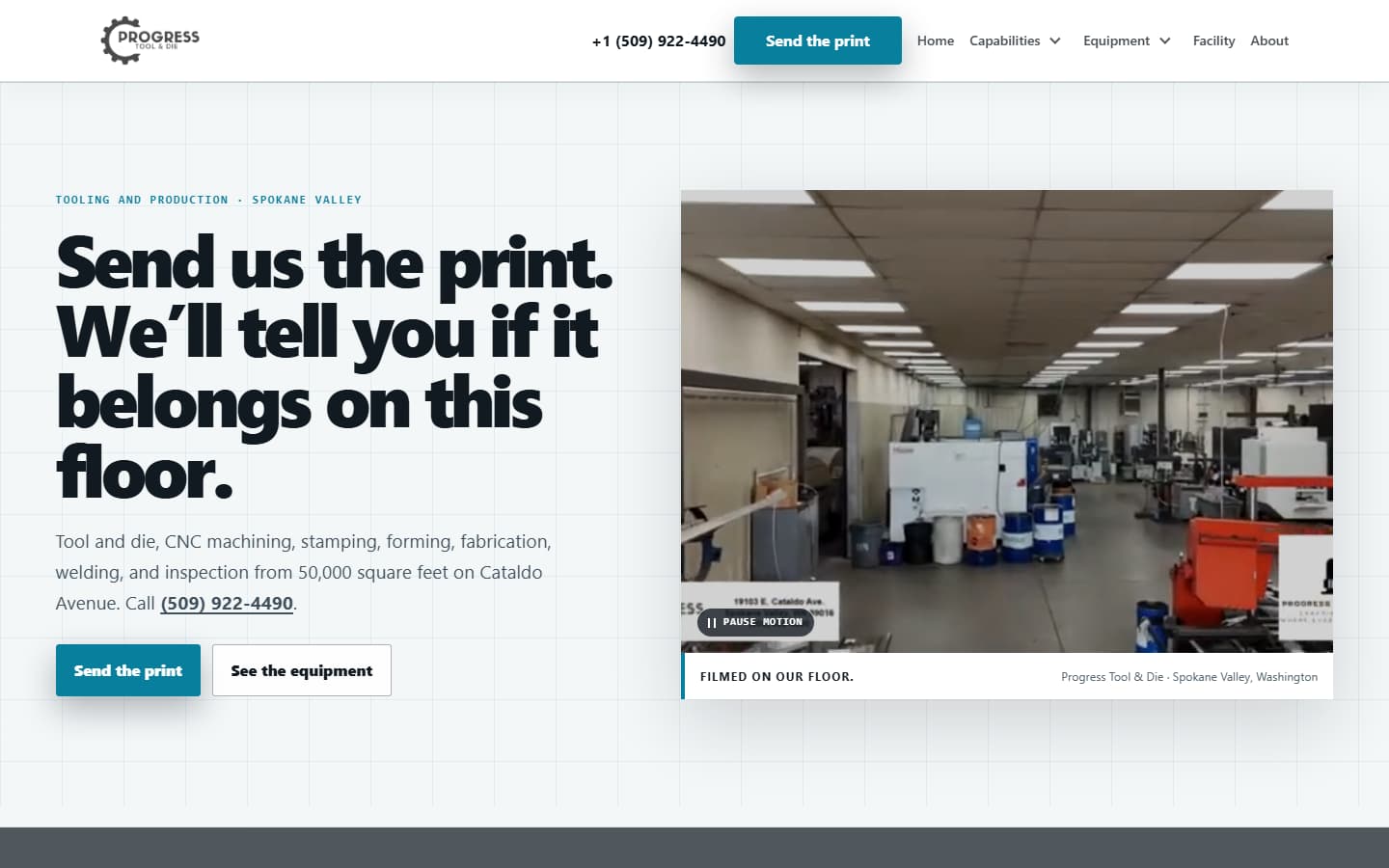This screenshot has width=1389, height=868.
Task: Click See the equipment button
Action: [302, 670]
